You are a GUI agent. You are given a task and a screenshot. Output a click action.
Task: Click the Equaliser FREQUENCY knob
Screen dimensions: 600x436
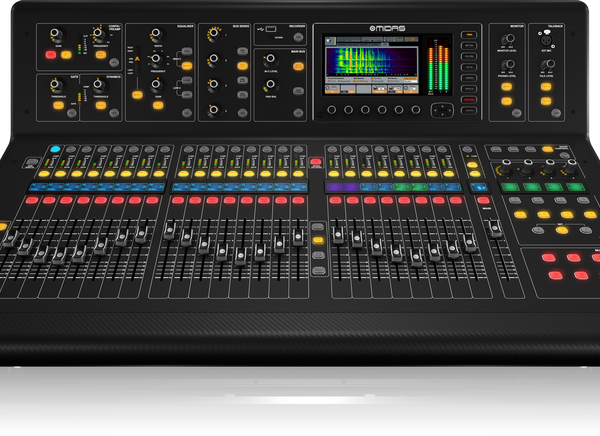click(x=157, y=60)
